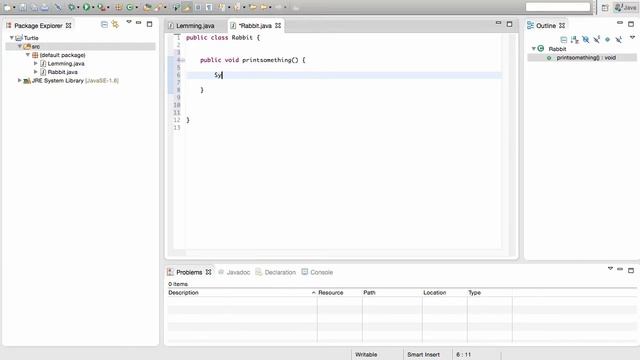This screenshot has width=640, height=360.
Task: Click the Debug bug icon
Action: [x=71, y=7]
